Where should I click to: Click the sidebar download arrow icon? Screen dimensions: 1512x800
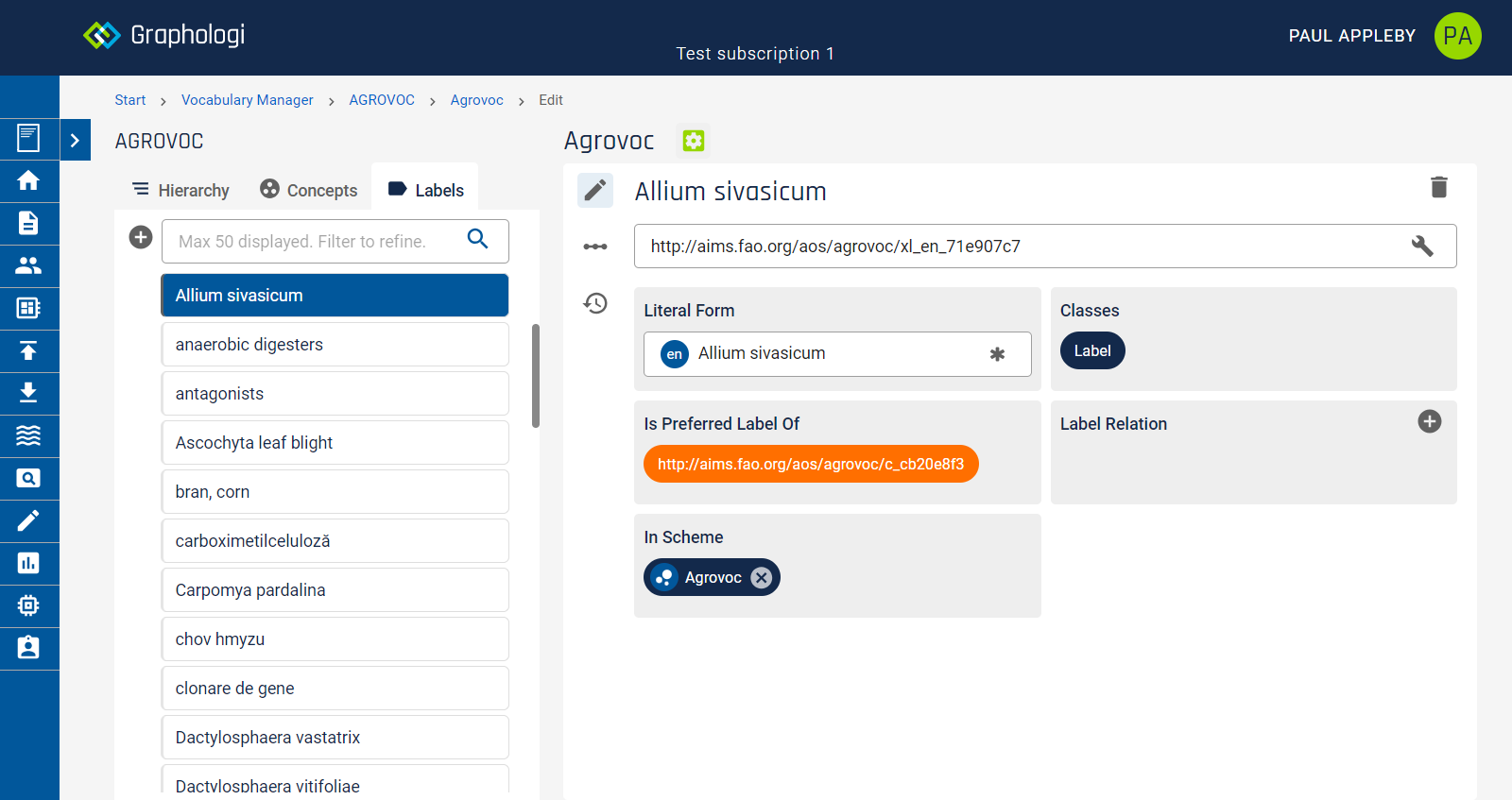pos(28,393)
